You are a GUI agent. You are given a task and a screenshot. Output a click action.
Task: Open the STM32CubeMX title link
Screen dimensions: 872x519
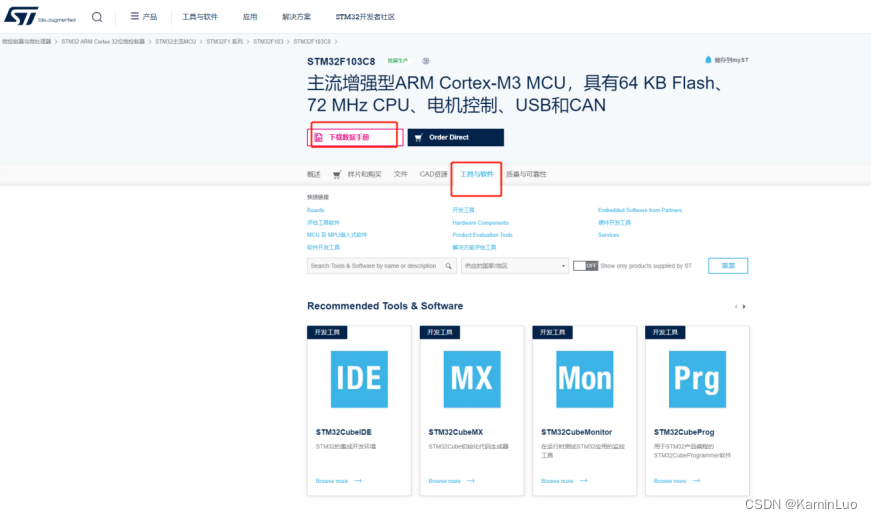[455, 432]
